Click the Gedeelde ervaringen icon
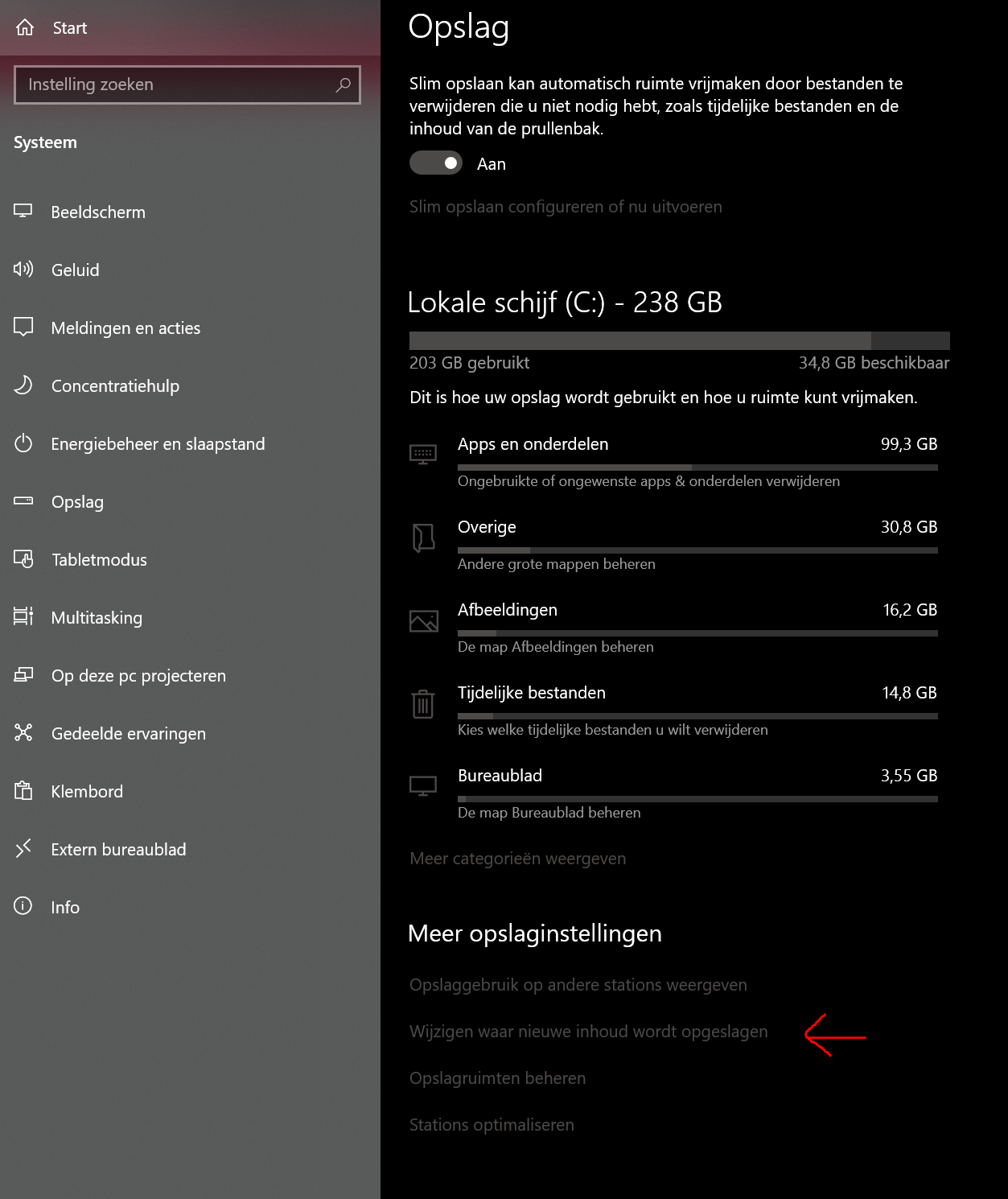This screenshot has height=1199, width=1008. tap(23, 732)
